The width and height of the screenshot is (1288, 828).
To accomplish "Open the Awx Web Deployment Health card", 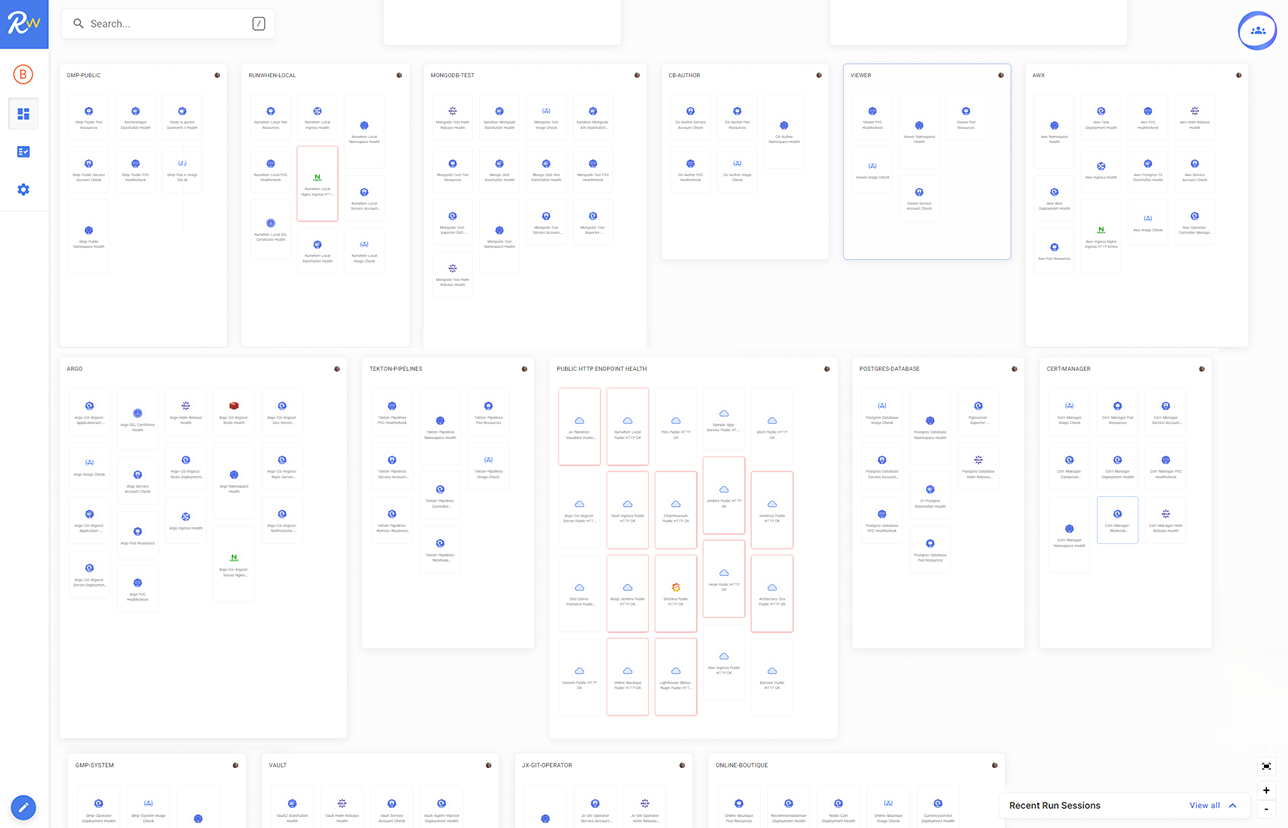I will pos(1054,198).
